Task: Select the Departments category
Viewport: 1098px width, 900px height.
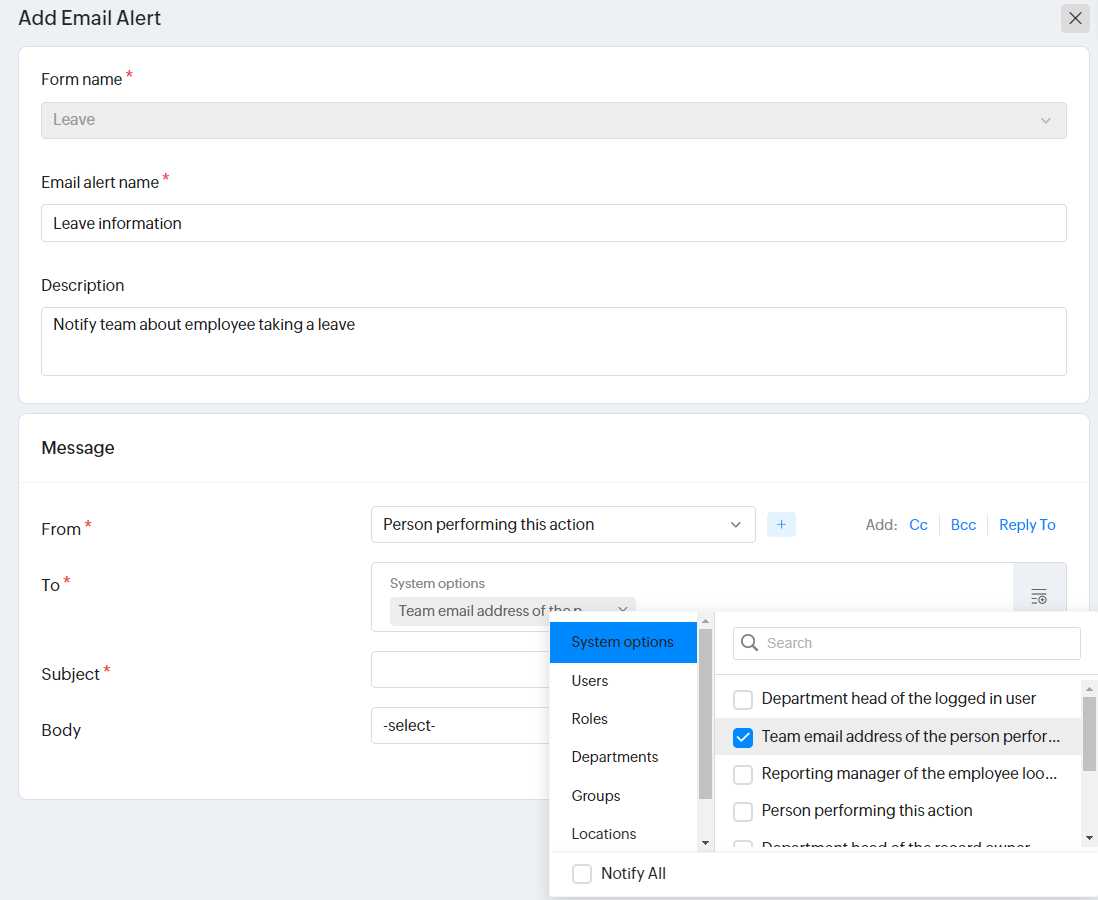Action: coord(614,757)
